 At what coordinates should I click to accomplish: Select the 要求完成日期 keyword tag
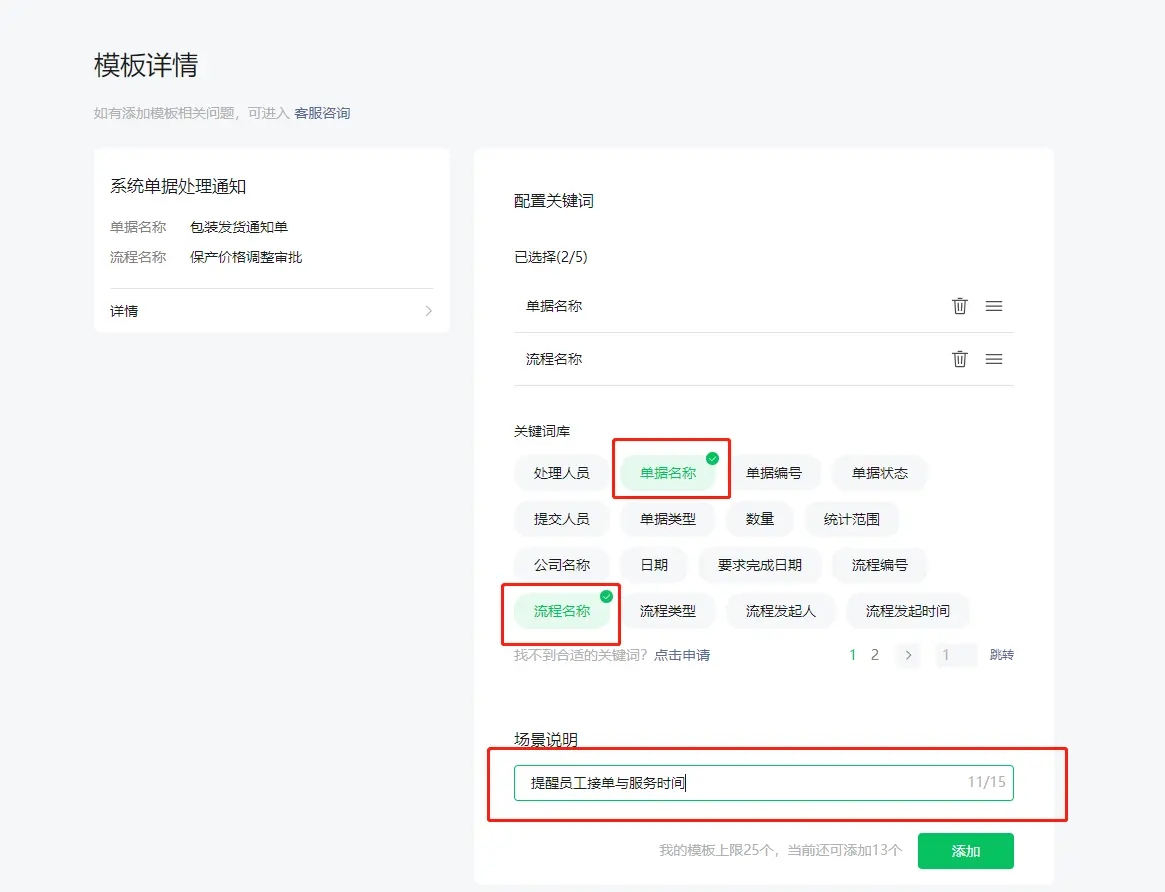point(759,565)
